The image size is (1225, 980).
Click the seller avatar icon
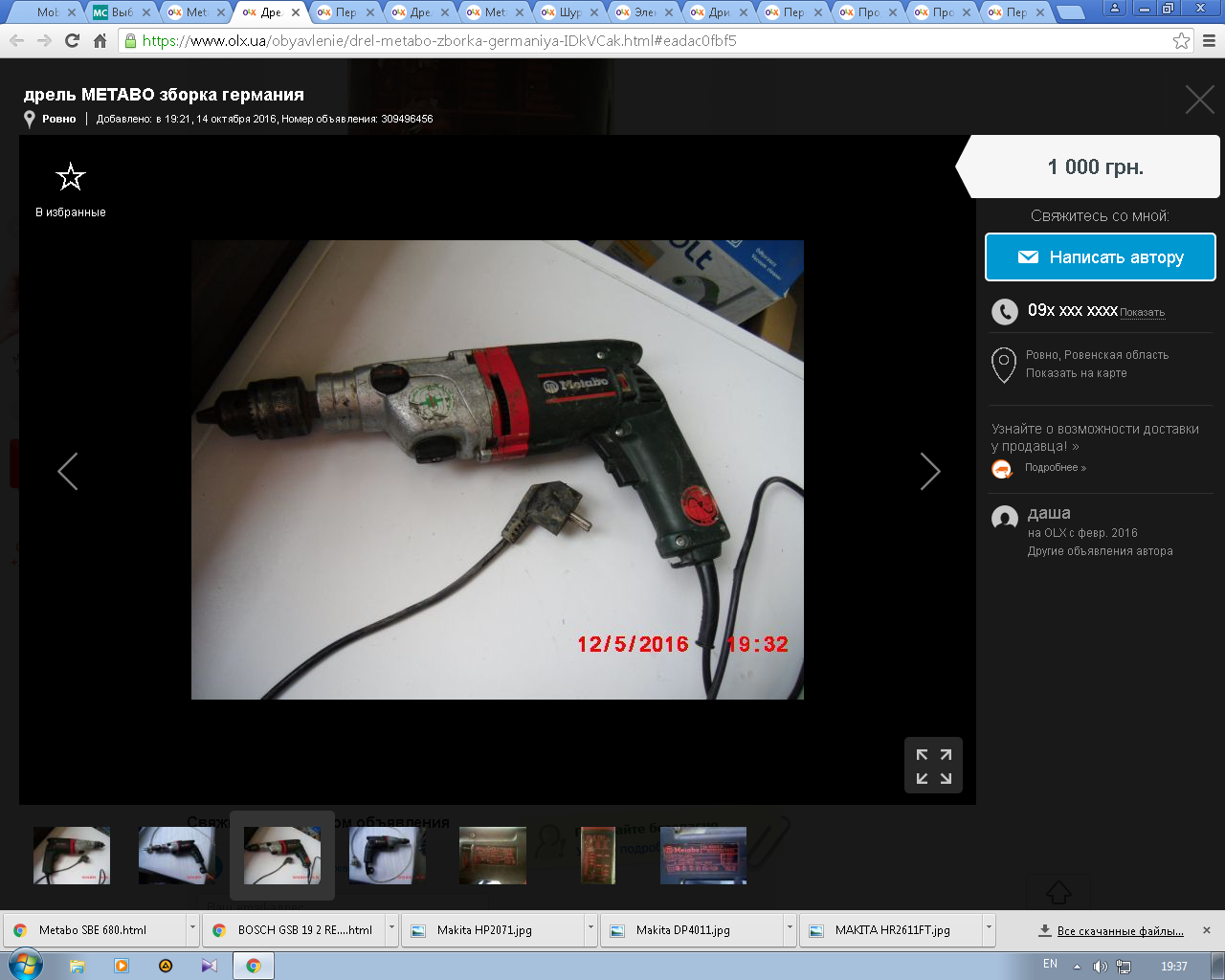pos(1004,519)
